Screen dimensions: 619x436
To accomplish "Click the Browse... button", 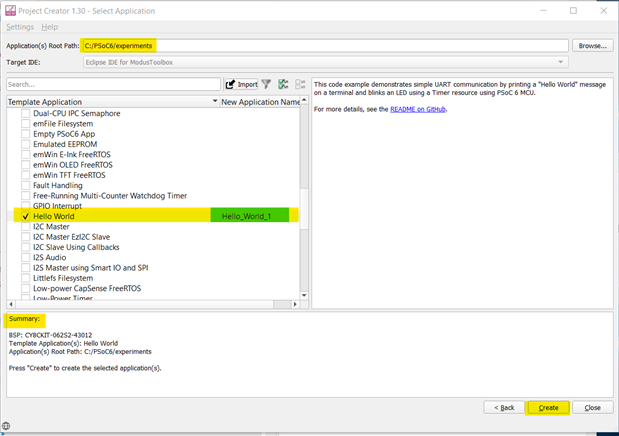I will tap(593, 46).
